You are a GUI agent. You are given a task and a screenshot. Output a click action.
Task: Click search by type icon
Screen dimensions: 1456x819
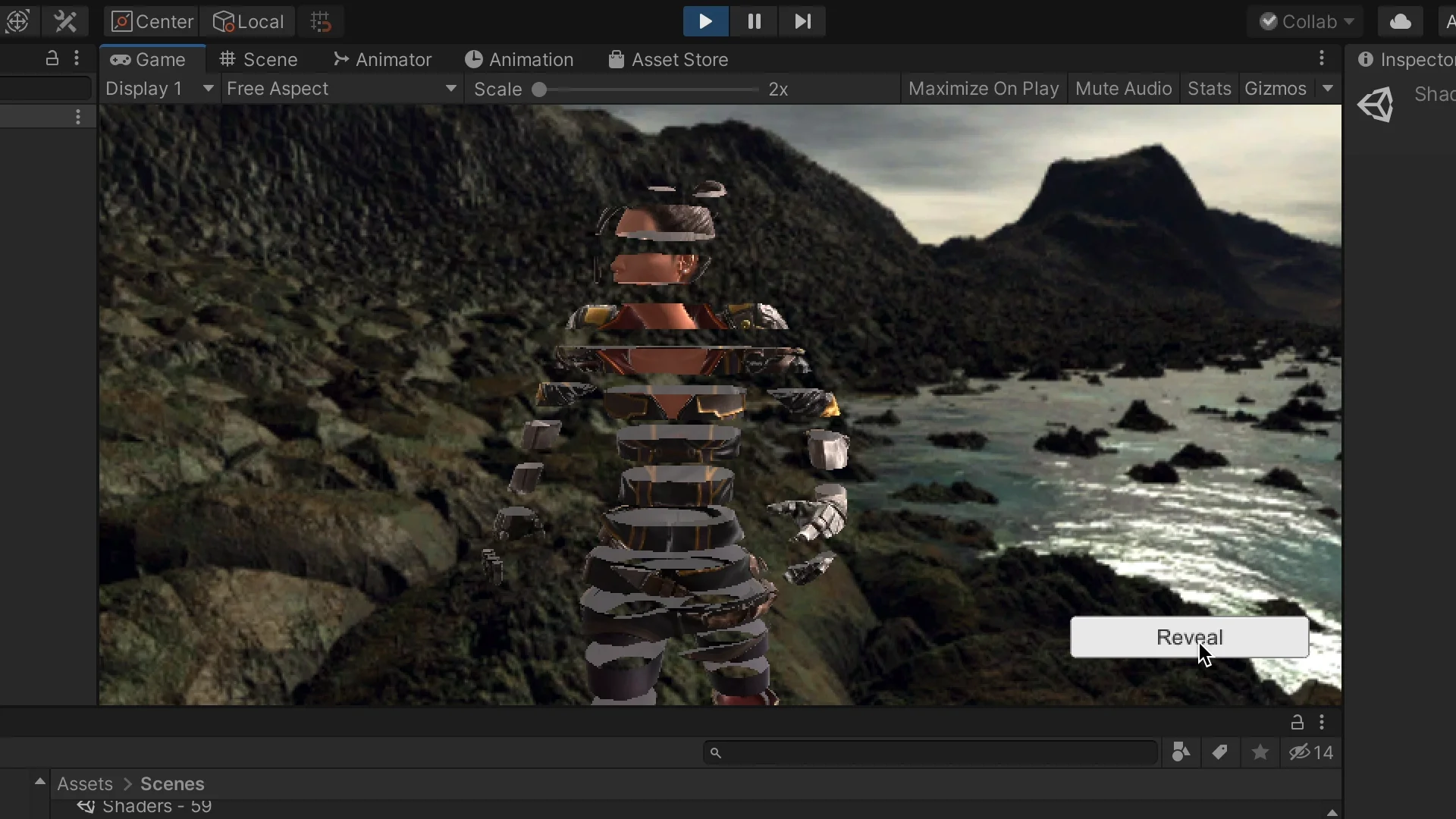pyautogui.click(x=1181, y=752)
